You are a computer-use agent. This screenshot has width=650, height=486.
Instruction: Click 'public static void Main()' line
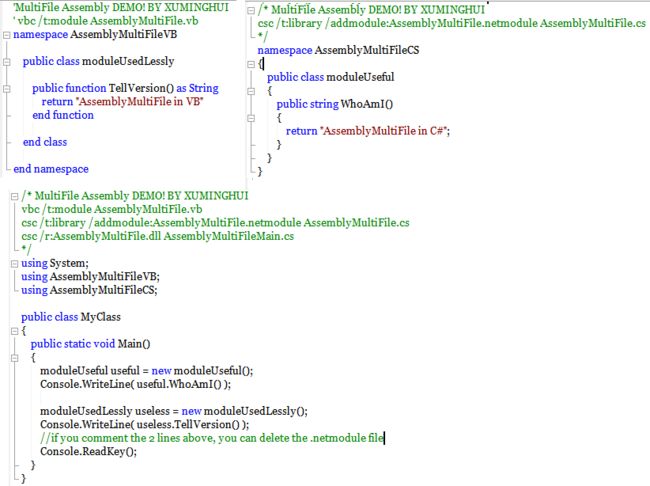(x=90, y=344)
